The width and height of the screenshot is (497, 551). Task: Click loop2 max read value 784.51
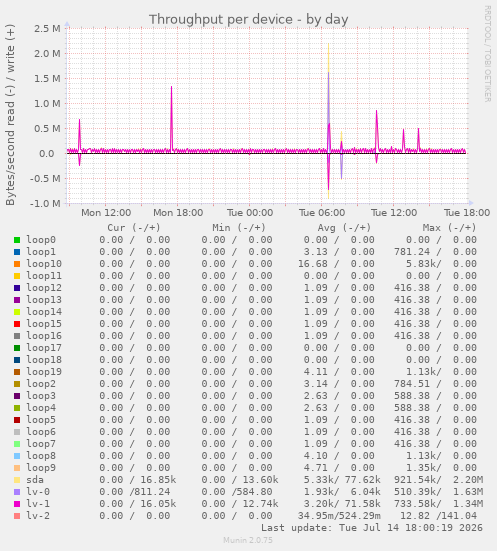click(412, 384)
